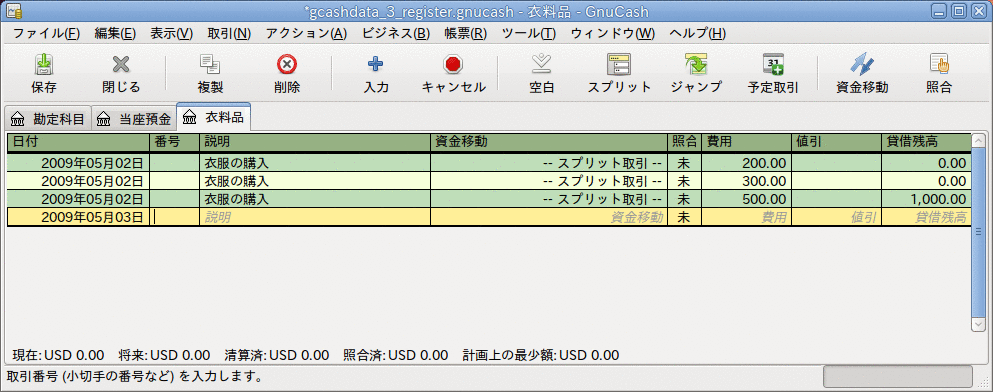
Task: Click the 照合 (Reconcile) toolbar icon
Action: click(939, 64)
